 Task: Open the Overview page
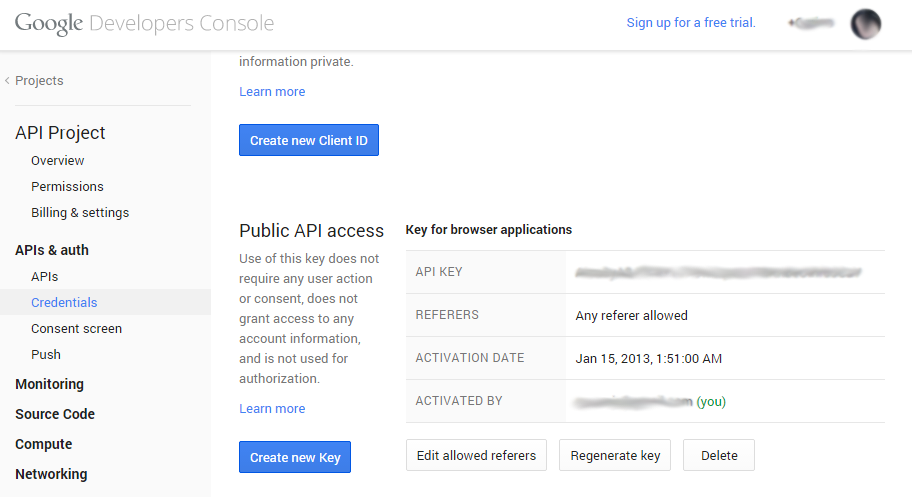57,161
